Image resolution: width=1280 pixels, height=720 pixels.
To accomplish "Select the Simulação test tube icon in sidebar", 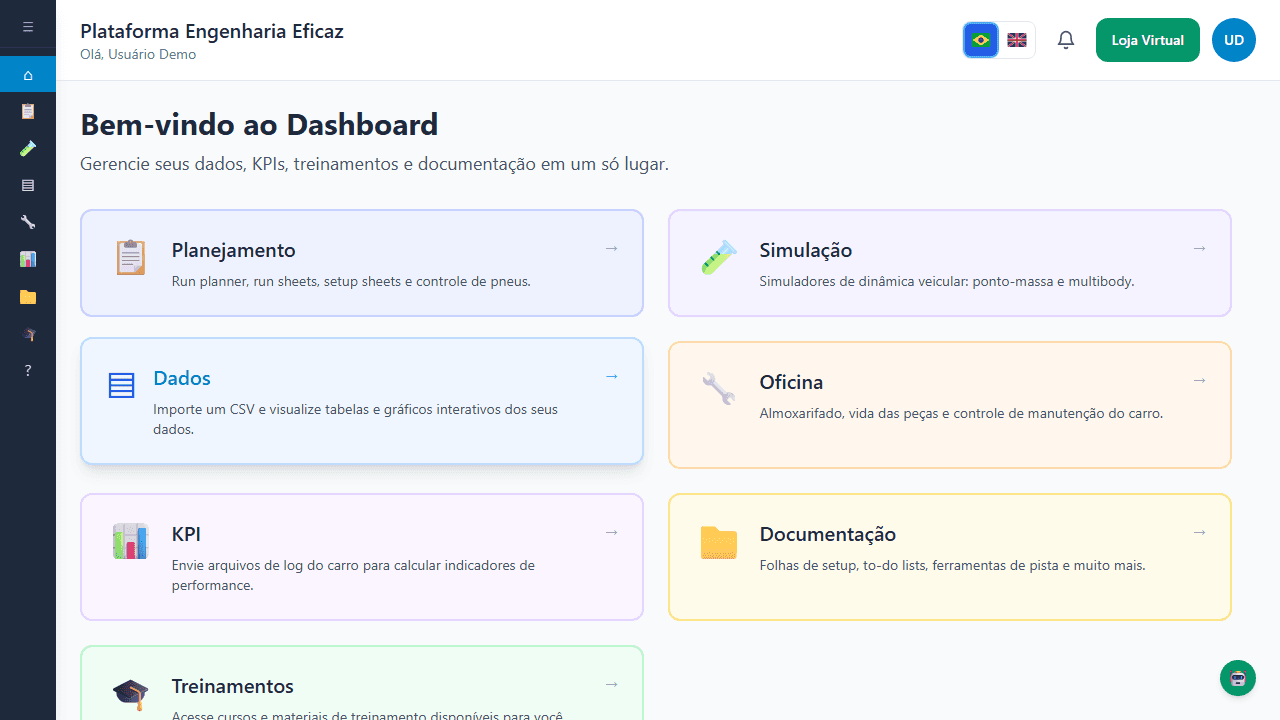I will click(x=27, y=148).
